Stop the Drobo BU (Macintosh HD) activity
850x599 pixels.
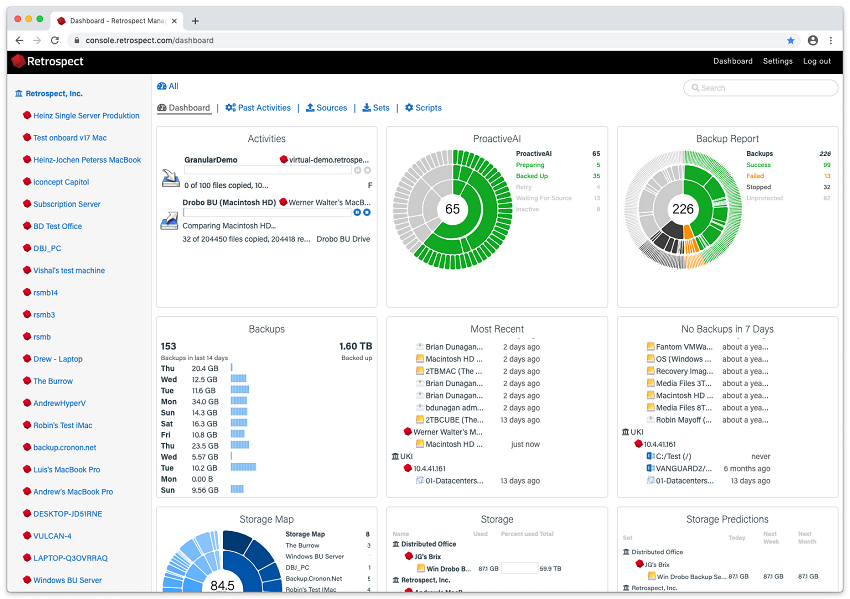(x=367, y=212)
